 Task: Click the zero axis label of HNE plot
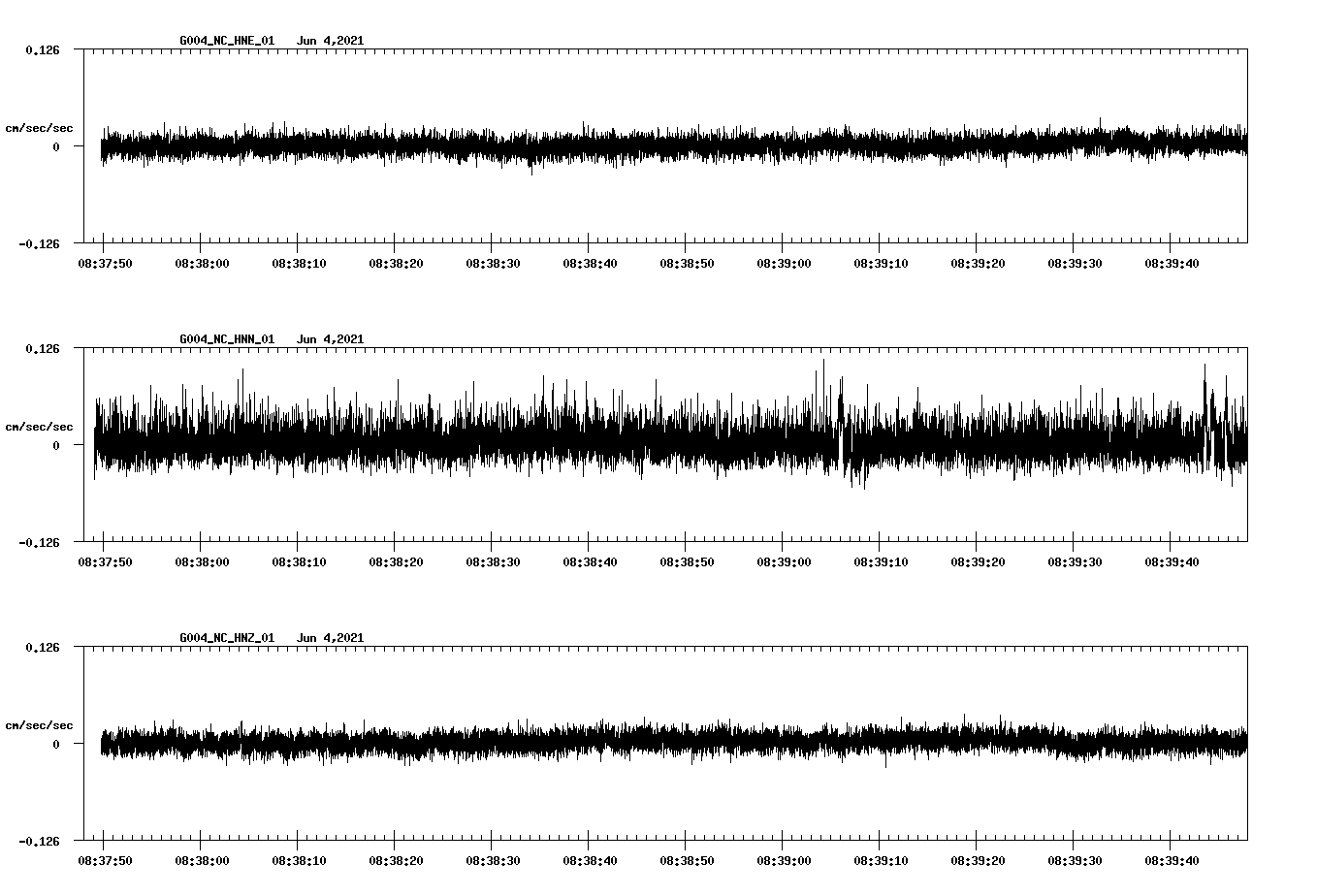tap(56, 147)
